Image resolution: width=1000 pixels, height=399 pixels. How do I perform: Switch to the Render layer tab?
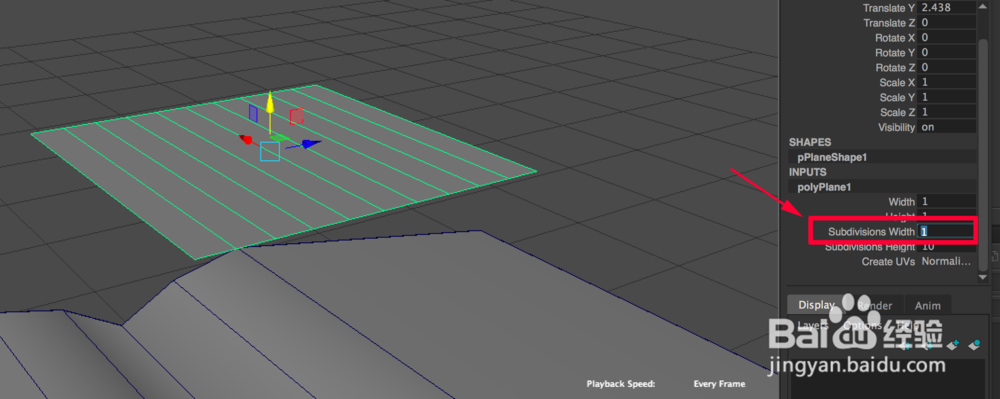coord(874,305)
